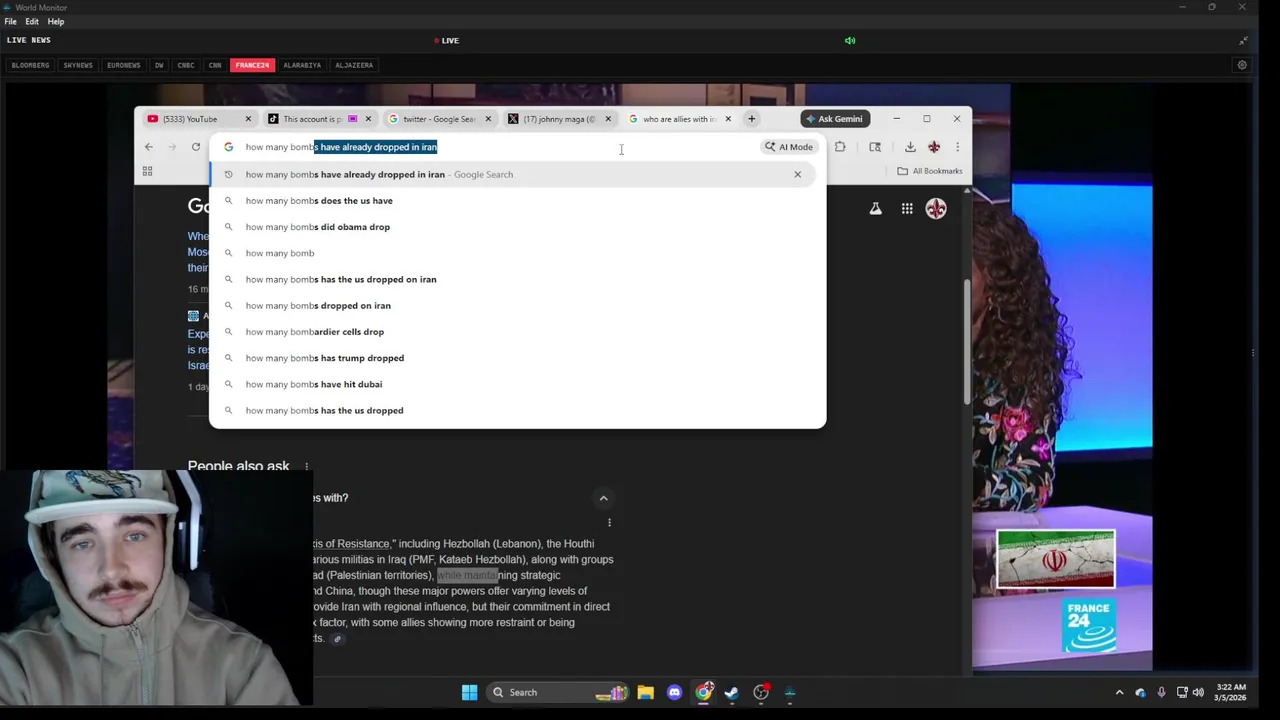The image size is (1280, 720).
Task: Close the "who are allies with" tab
Action: coord(728,119)
